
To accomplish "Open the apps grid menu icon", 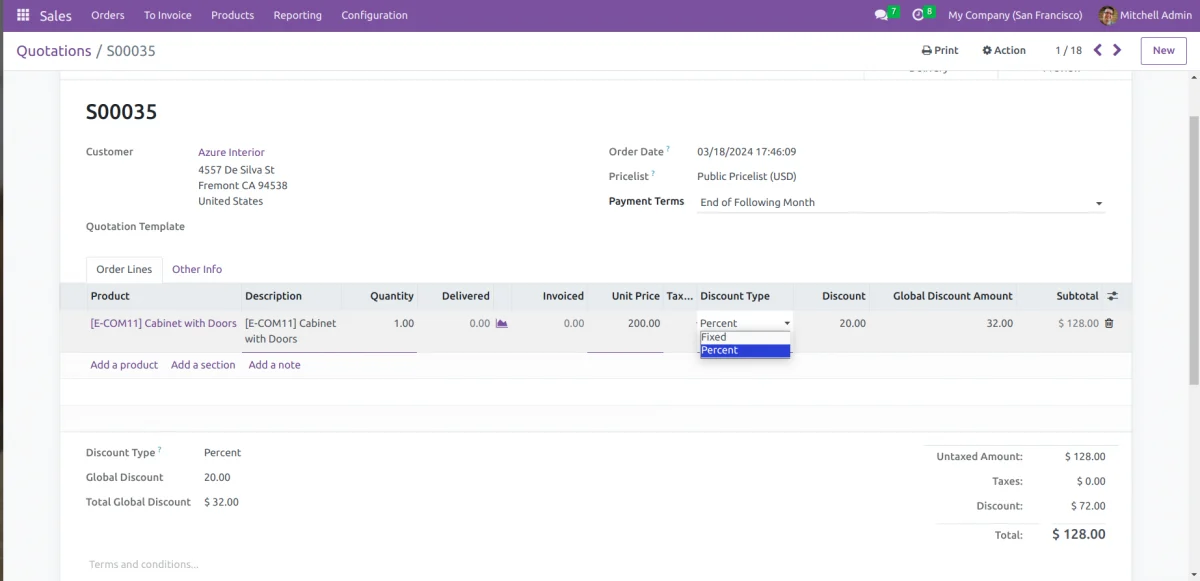I will pos(23,15).
